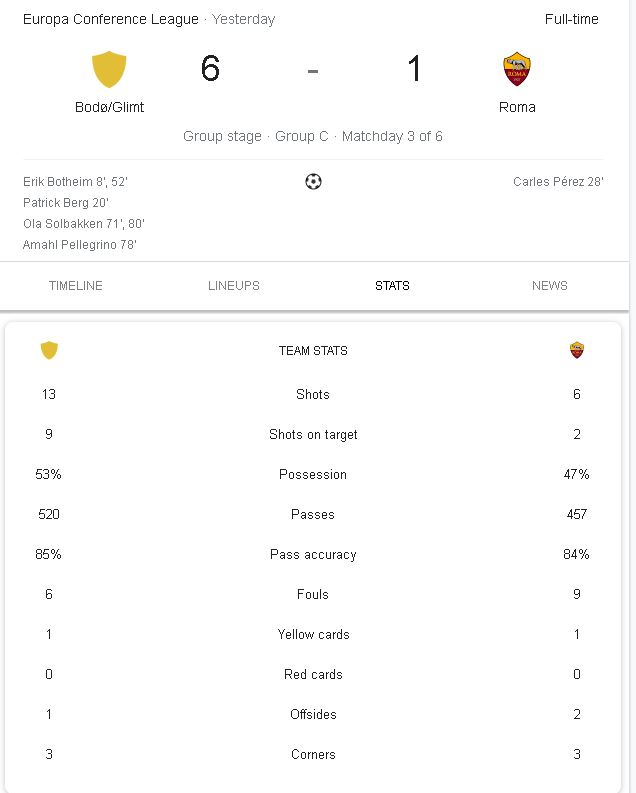Click small Bodø/Glimt shield in Team Stats
The image size is (636, 793).
[x=49, y=350]
